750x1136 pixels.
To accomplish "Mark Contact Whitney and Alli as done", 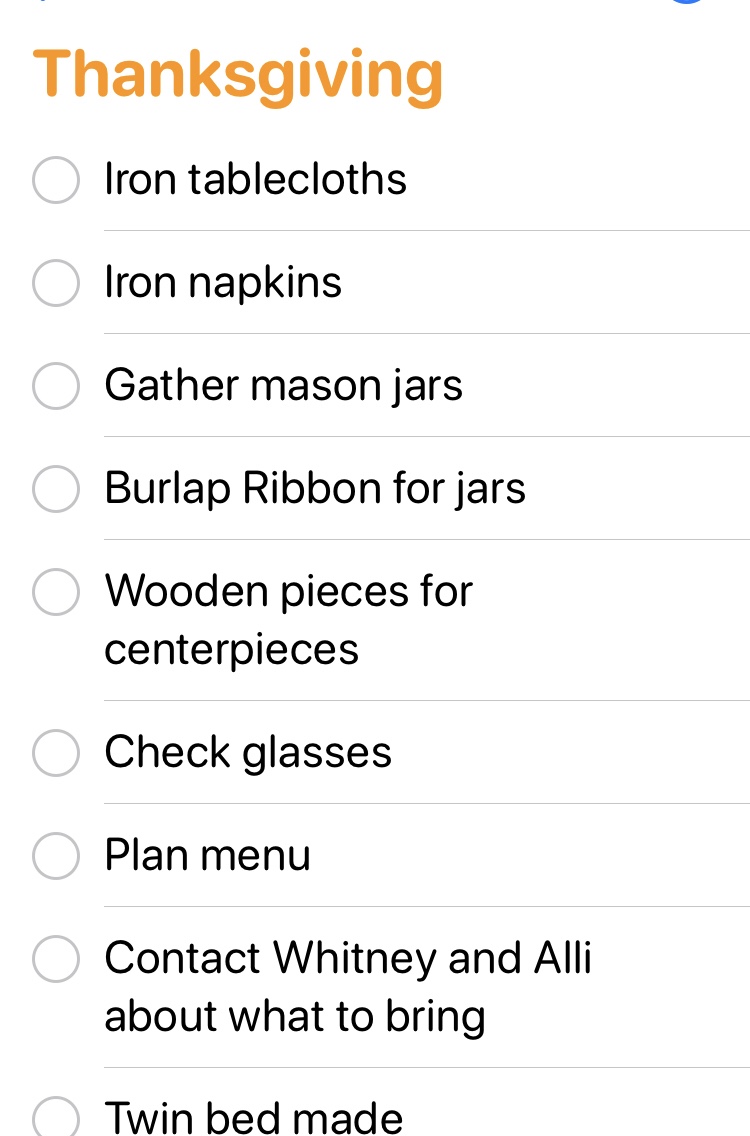I will click(x=56, y=959).
